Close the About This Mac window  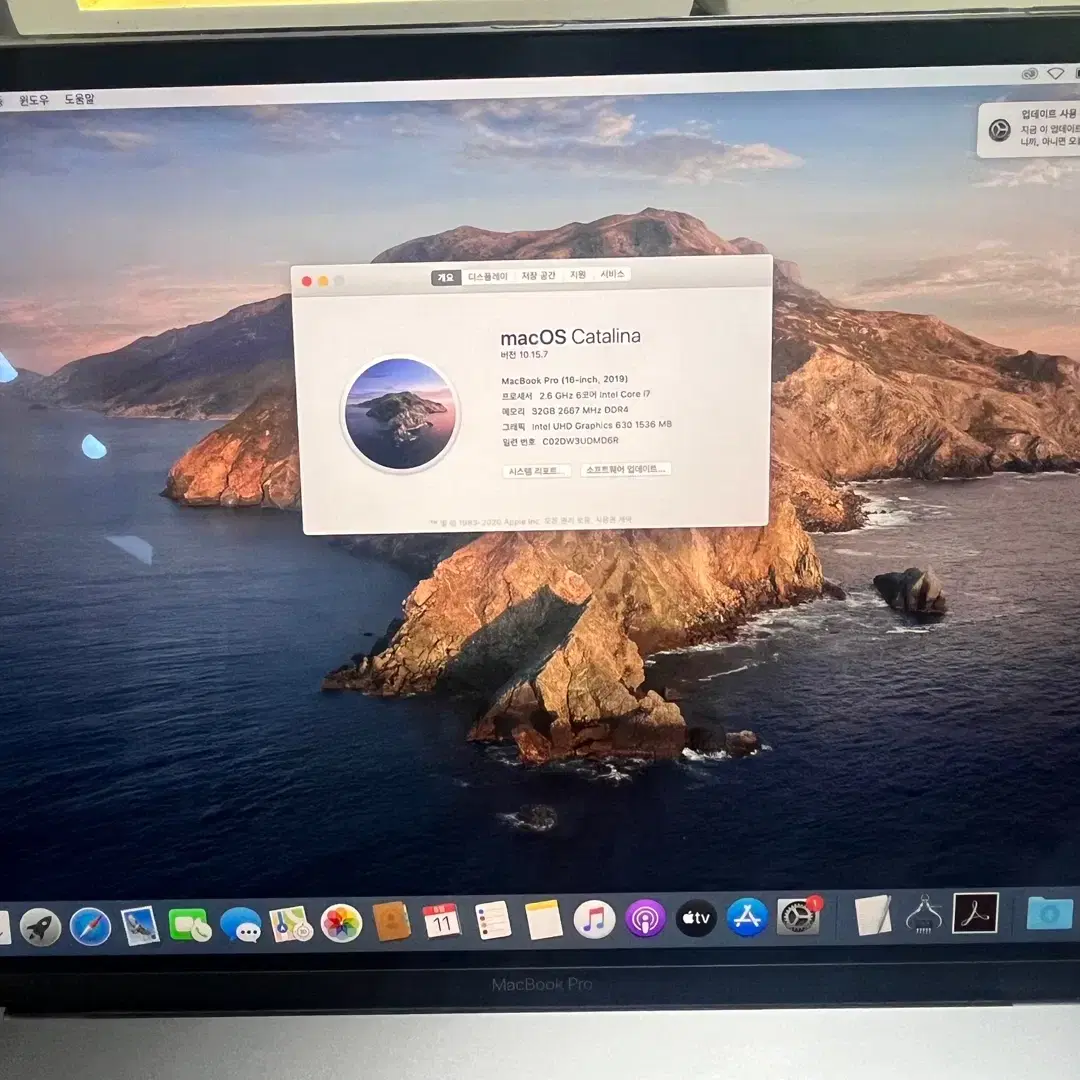[307, 281]
